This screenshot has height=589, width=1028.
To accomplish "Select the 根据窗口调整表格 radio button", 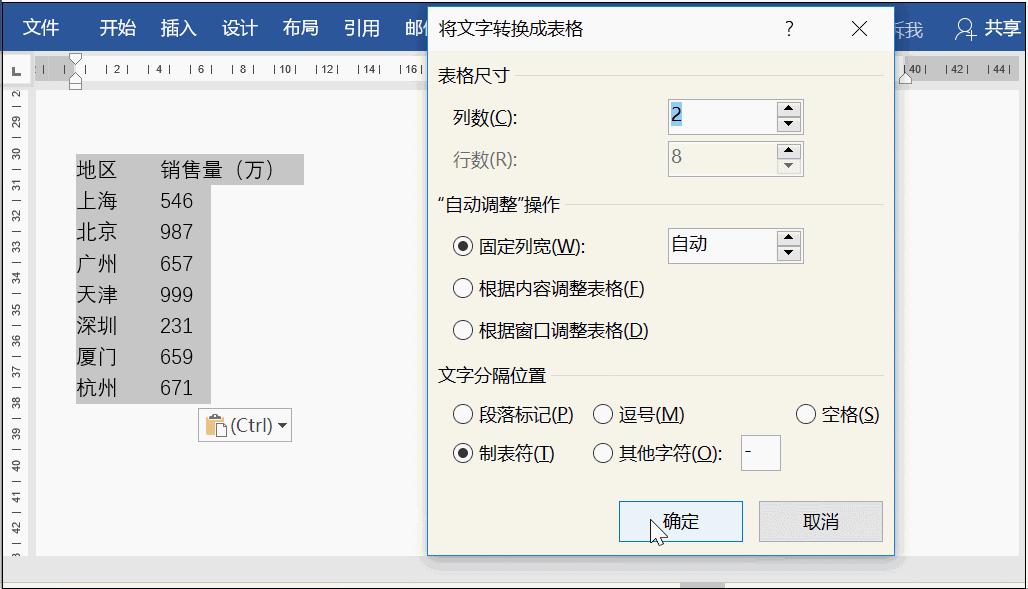I will pos(462,330).
